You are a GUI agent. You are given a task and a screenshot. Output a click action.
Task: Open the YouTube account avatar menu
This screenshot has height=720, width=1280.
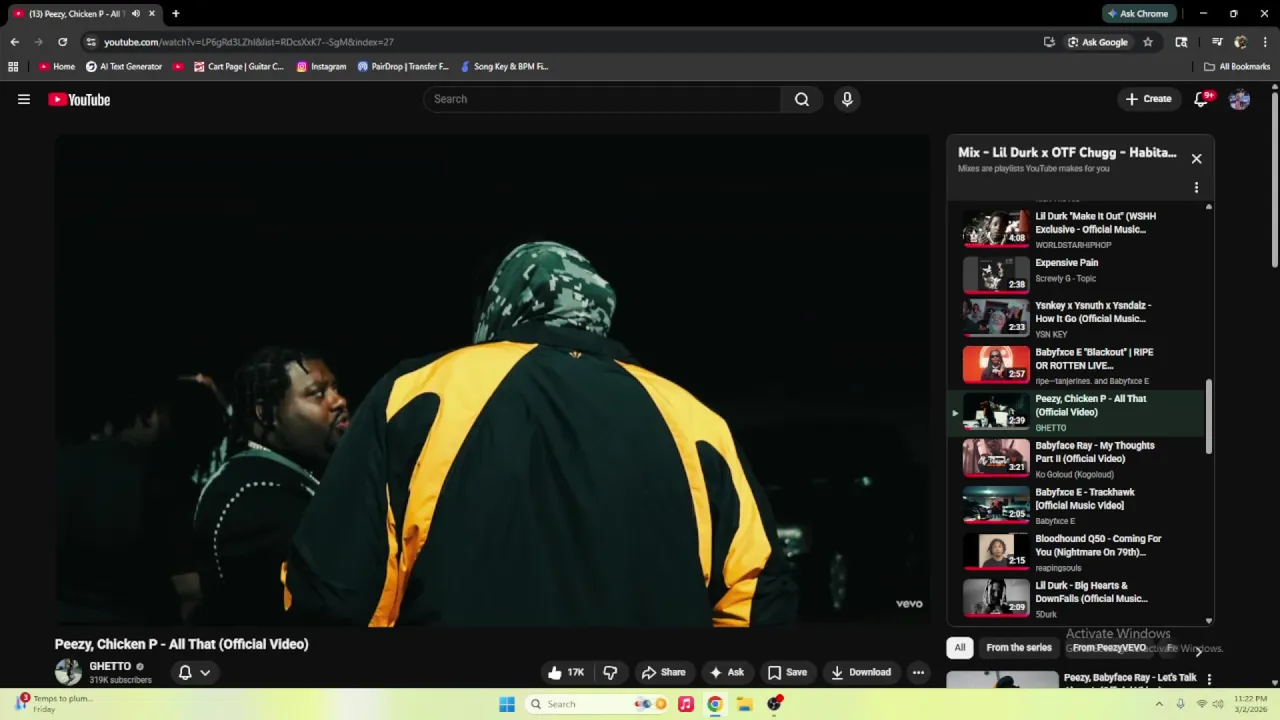(x=1239, y=99)
